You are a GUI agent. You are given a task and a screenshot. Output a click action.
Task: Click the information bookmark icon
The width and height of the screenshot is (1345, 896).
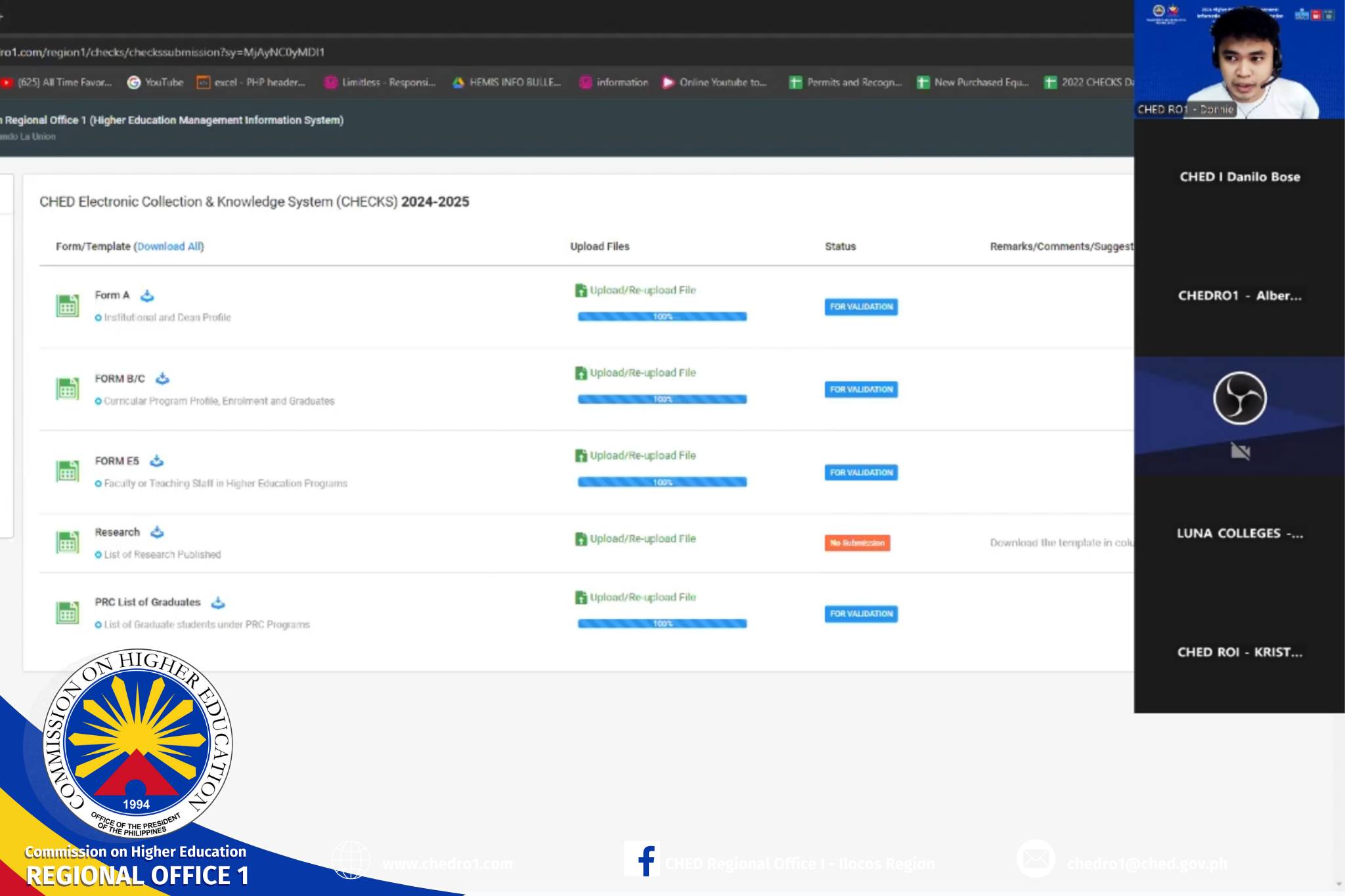click(x=585, y=82)
